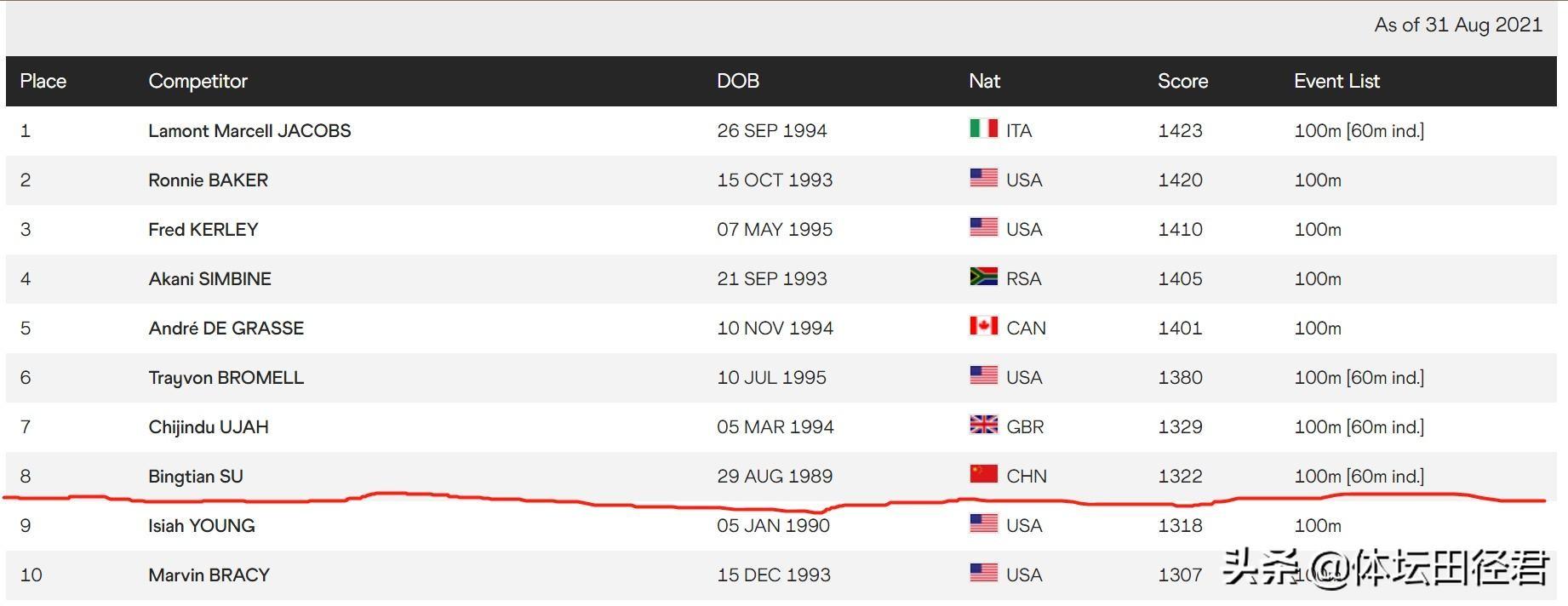Sort by the Score column header
This screenshot has height=606, width=1568.
(x=1182, y=81)
